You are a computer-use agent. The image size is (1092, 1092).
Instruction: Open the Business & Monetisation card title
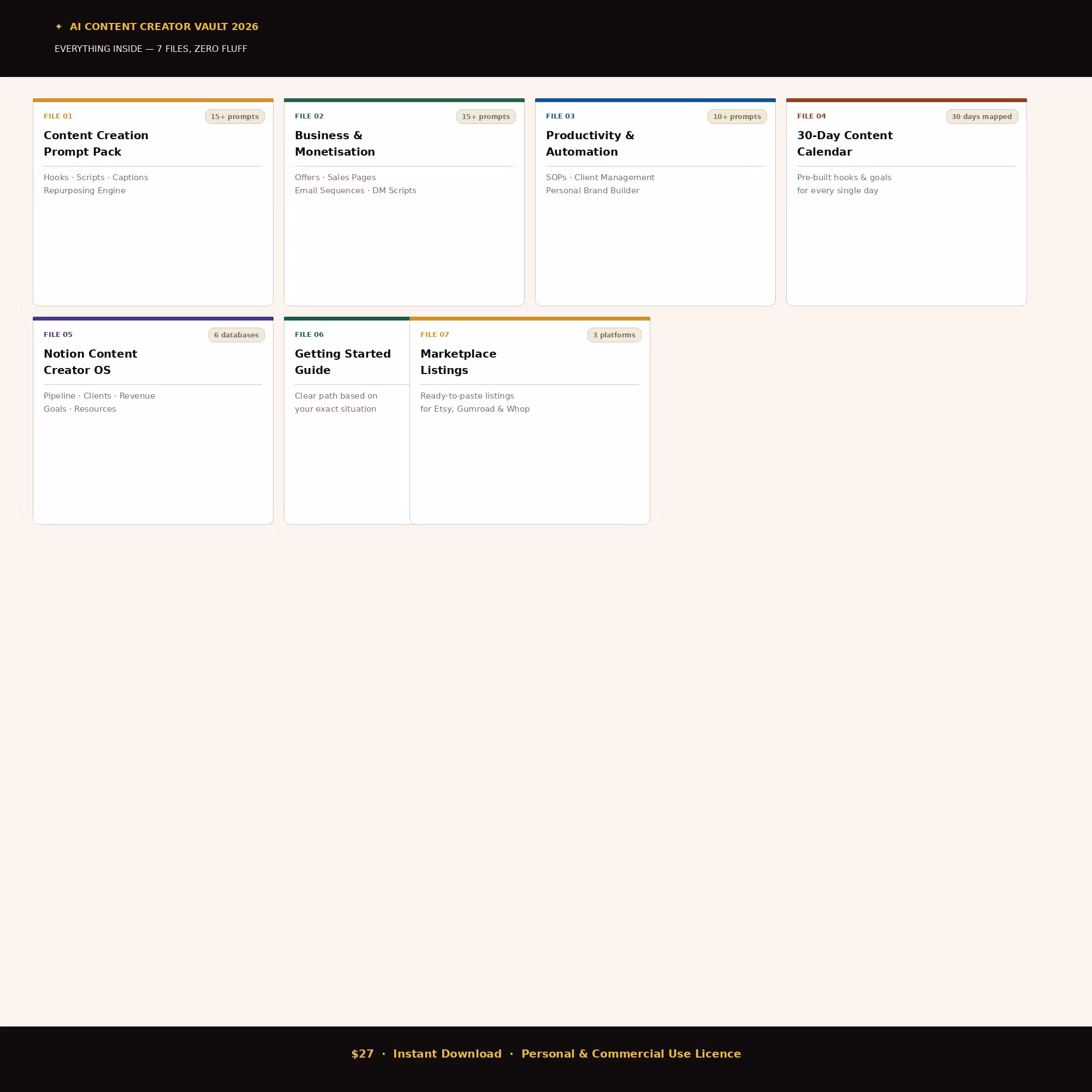(335, 144)
